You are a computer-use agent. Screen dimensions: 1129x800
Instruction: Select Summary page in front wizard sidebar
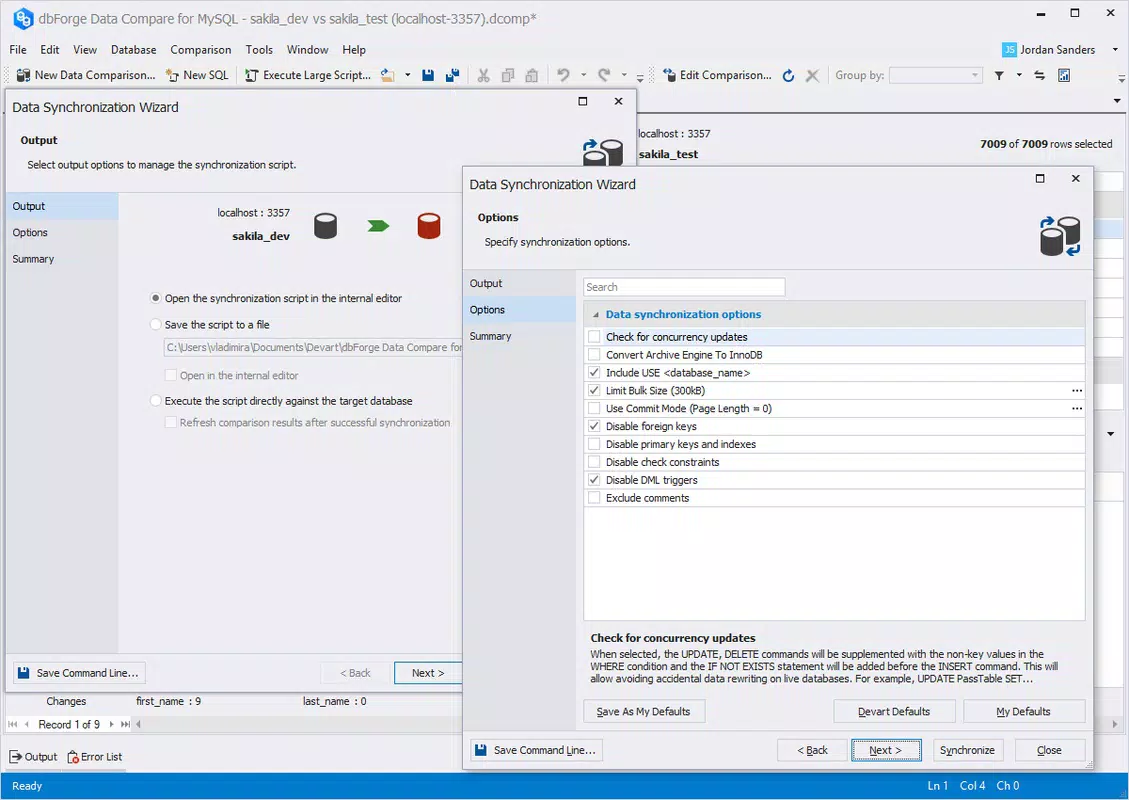tap(519, 336)
